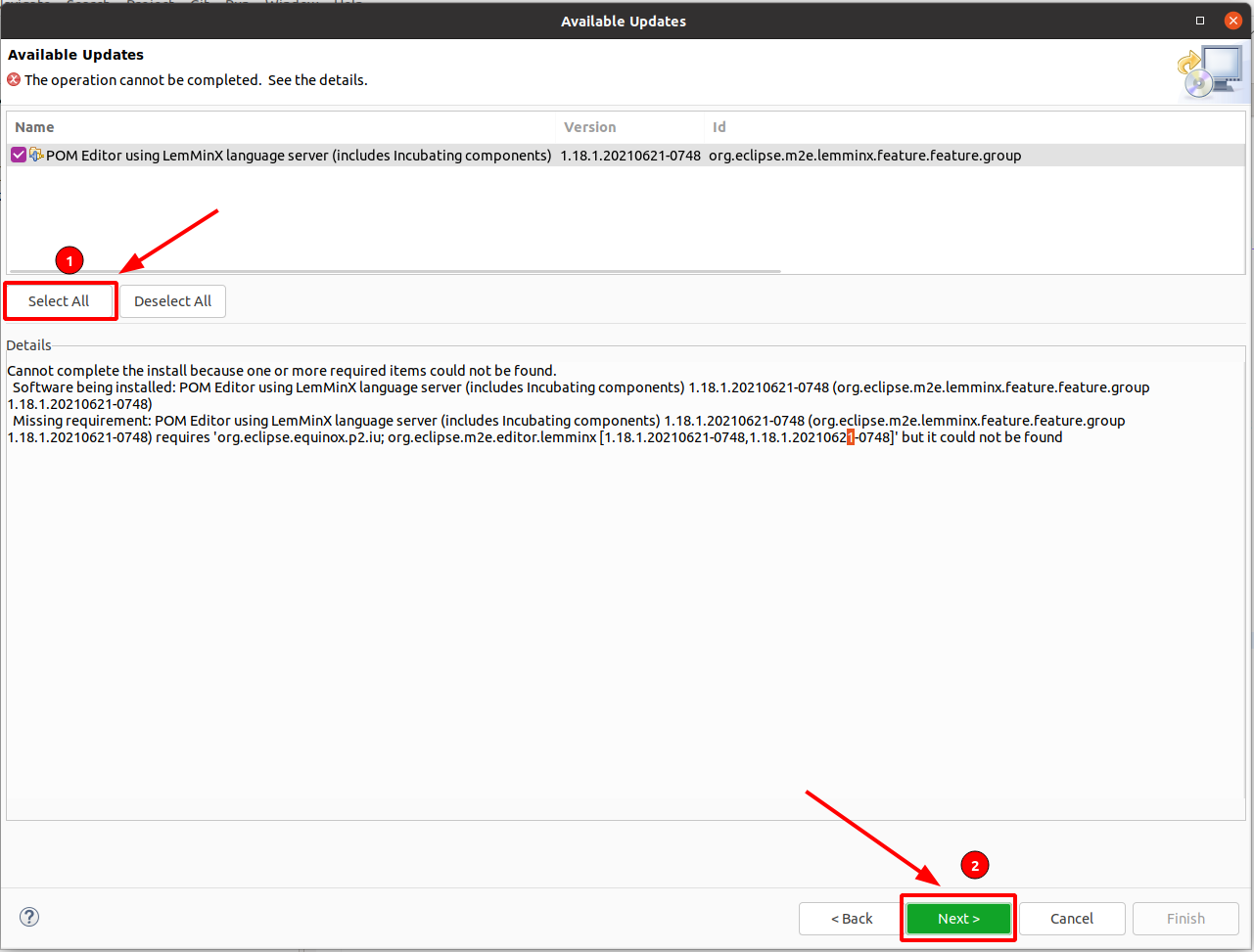The image size is (1254, 952).
Task: Click the Back button
Action: tap(852, 919)
